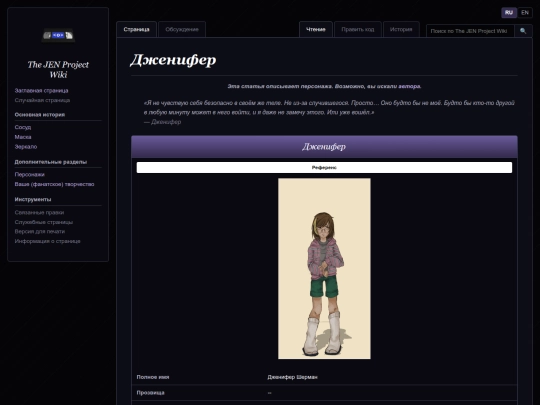Switch language to EN
This screenshot has height=405, width=540.
click(525, 13)
